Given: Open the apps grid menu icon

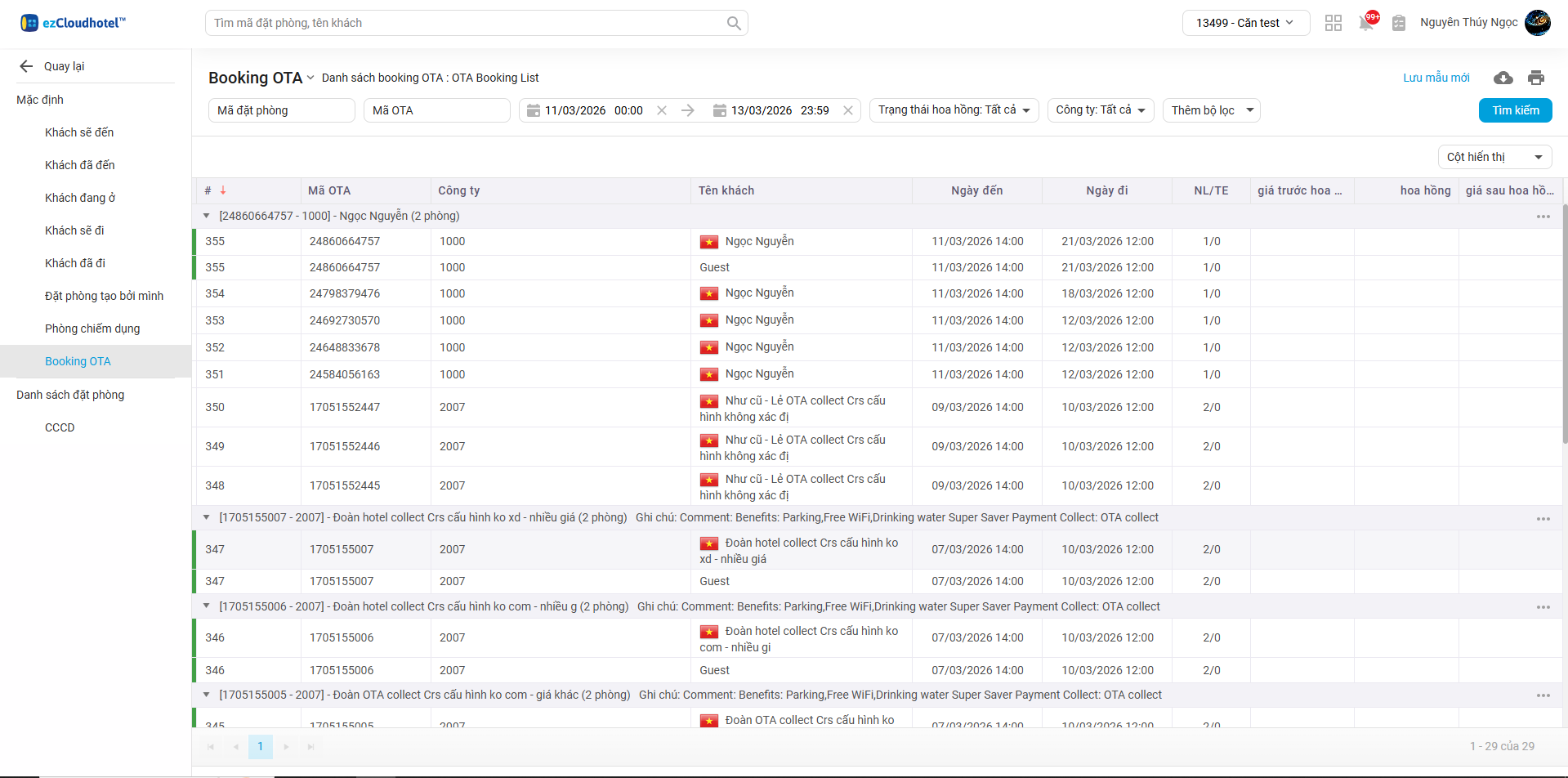Looking at the screenshot, I should [x=1333, y=23].
